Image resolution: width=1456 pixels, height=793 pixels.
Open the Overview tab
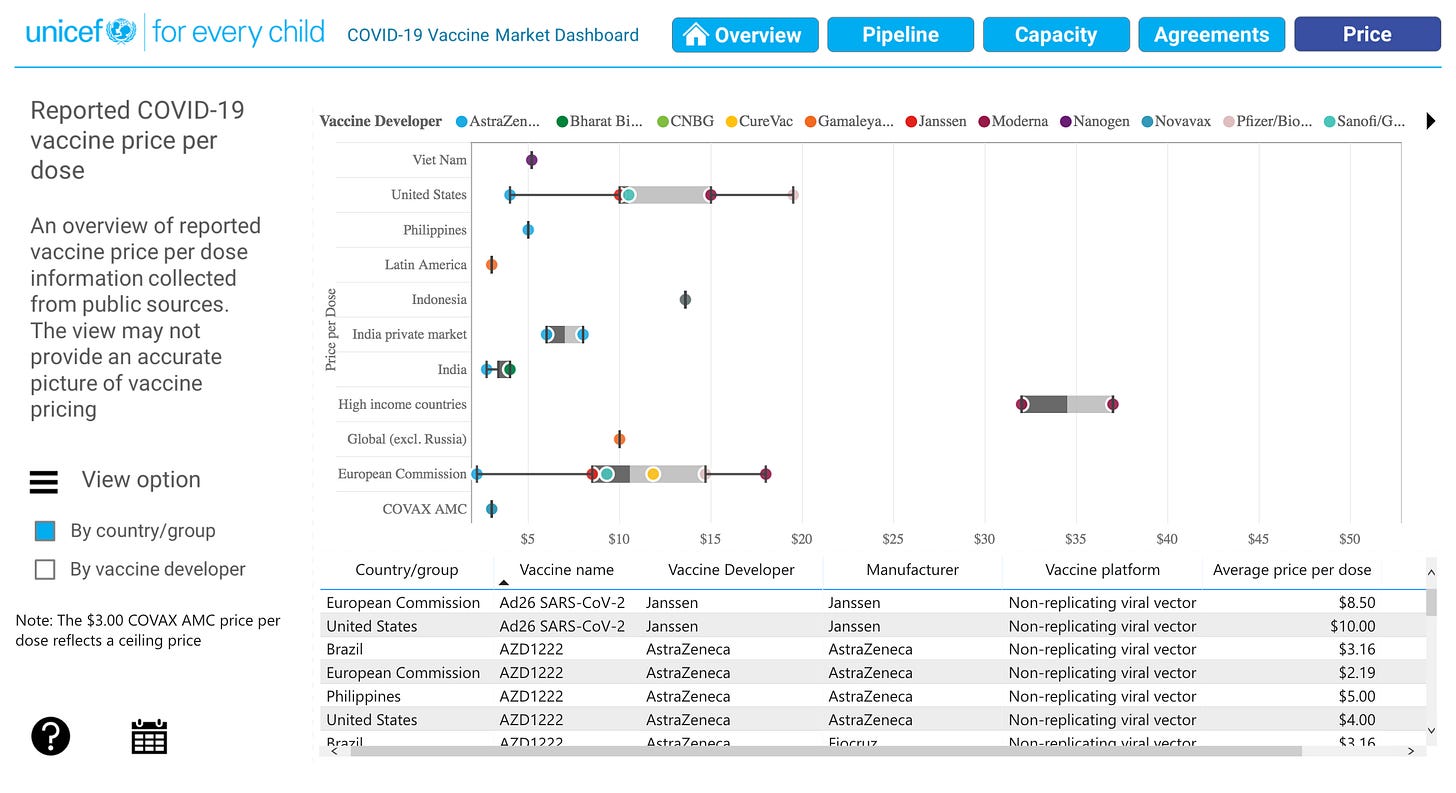(x=745, y=35)
